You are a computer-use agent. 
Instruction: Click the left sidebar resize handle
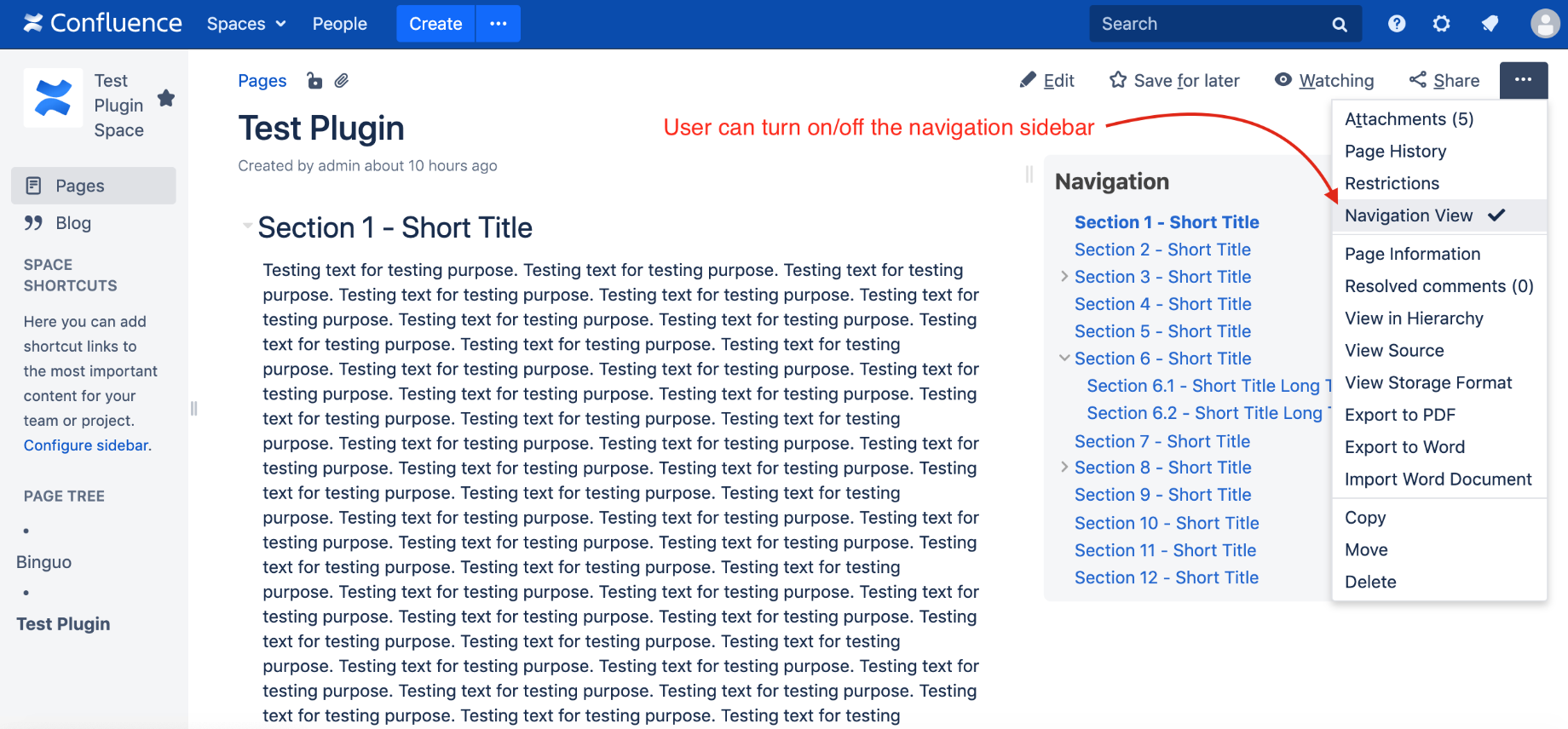pyautogui.click(x=193, y=409)
